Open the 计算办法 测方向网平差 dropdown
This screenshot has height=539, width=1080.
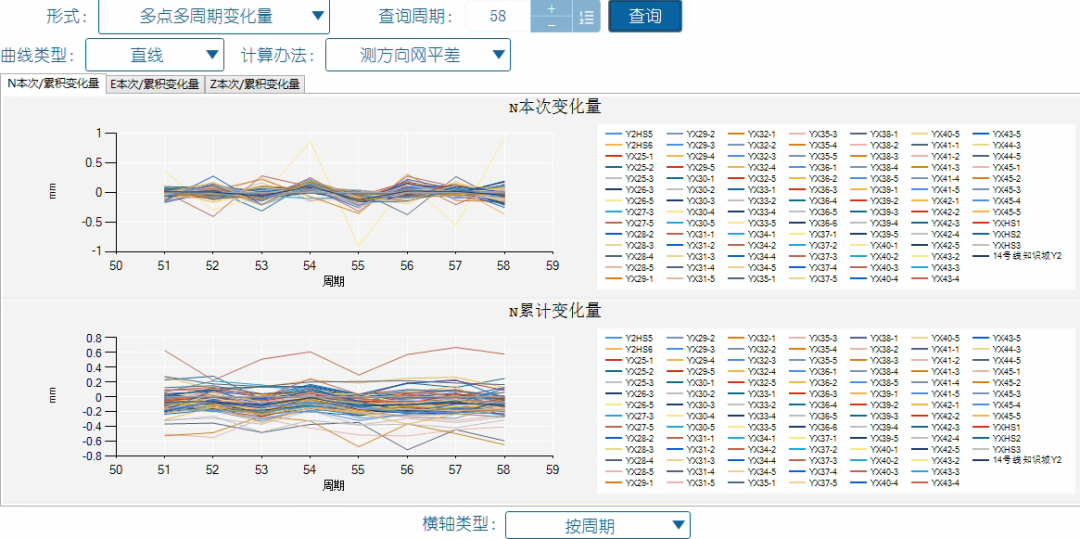coord(418,55)
